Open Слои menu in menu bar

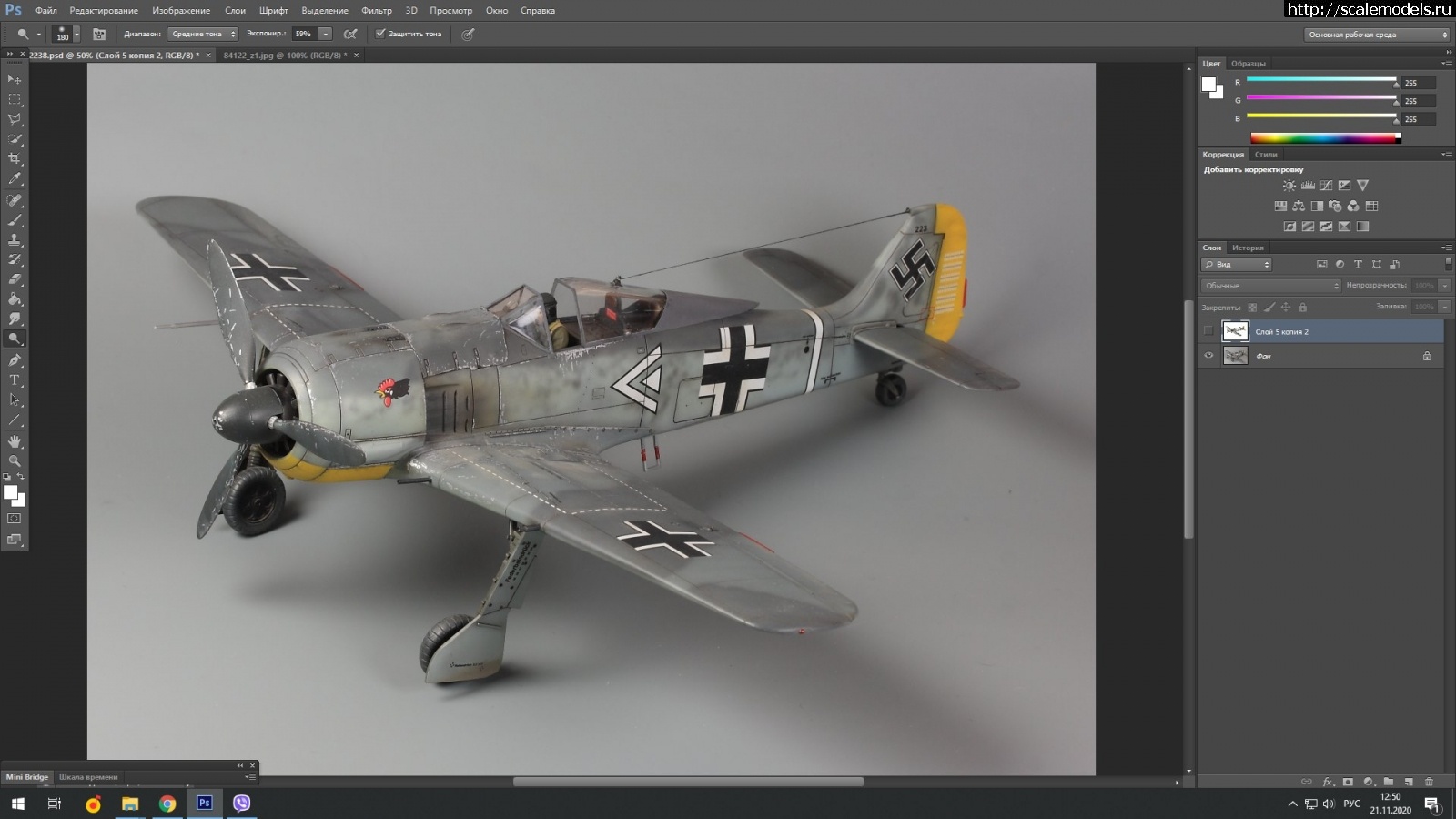[235, 11]
